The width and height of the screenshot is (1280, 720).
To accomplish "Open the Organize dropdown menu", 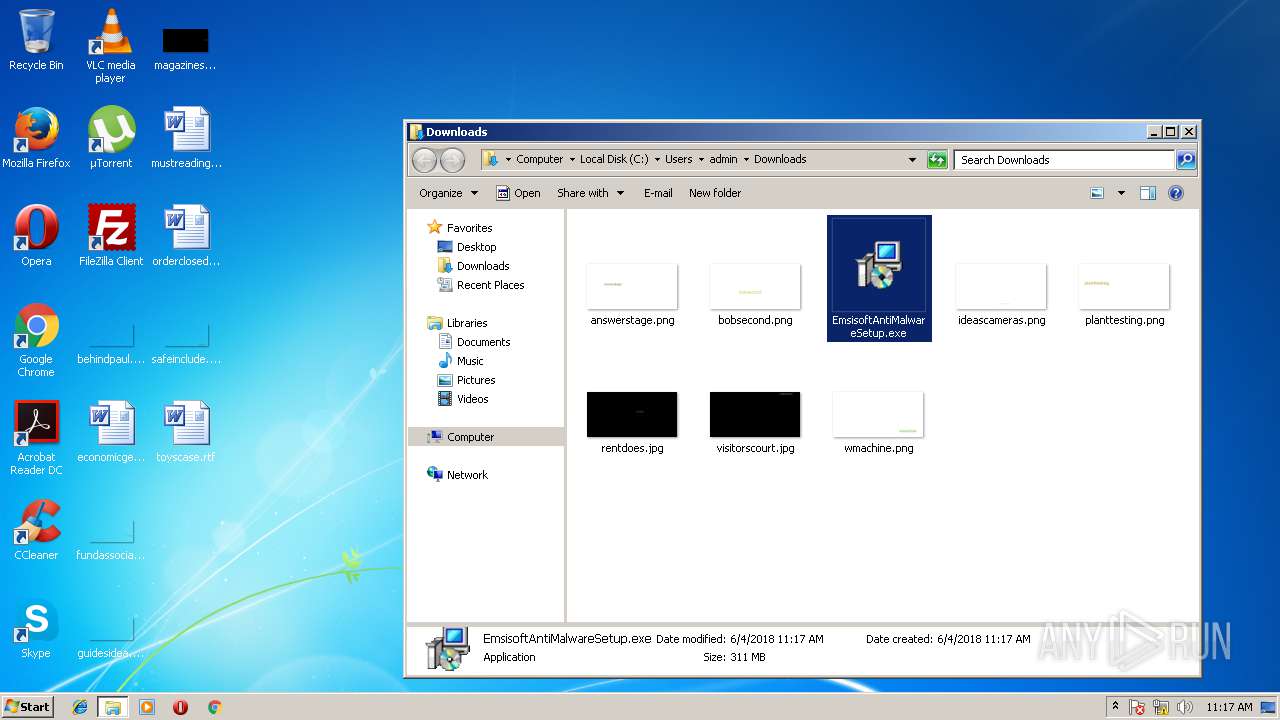I will click(448, 193).
